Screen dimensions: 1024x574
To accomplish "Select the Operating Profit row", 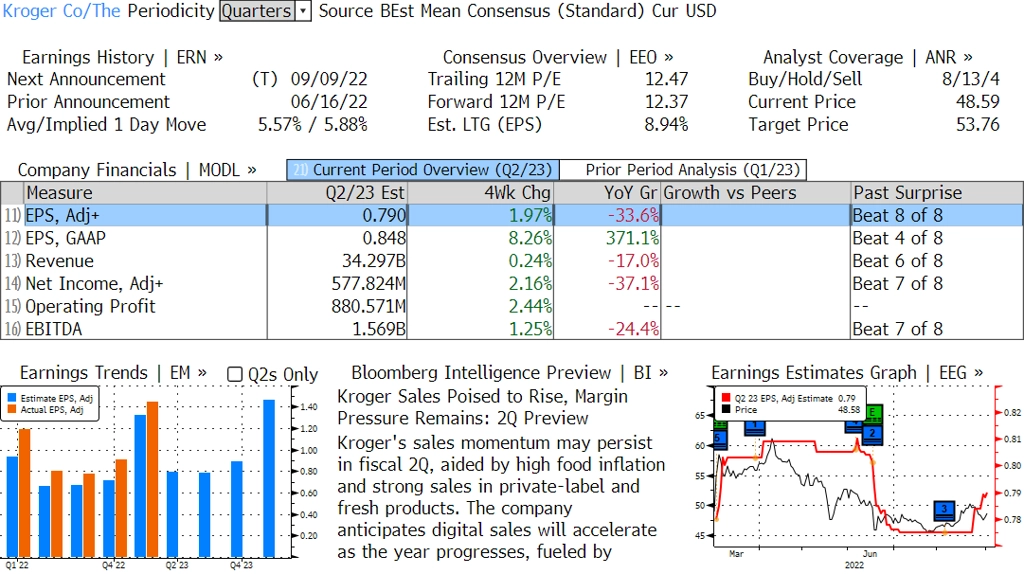I will coord(512,306).
